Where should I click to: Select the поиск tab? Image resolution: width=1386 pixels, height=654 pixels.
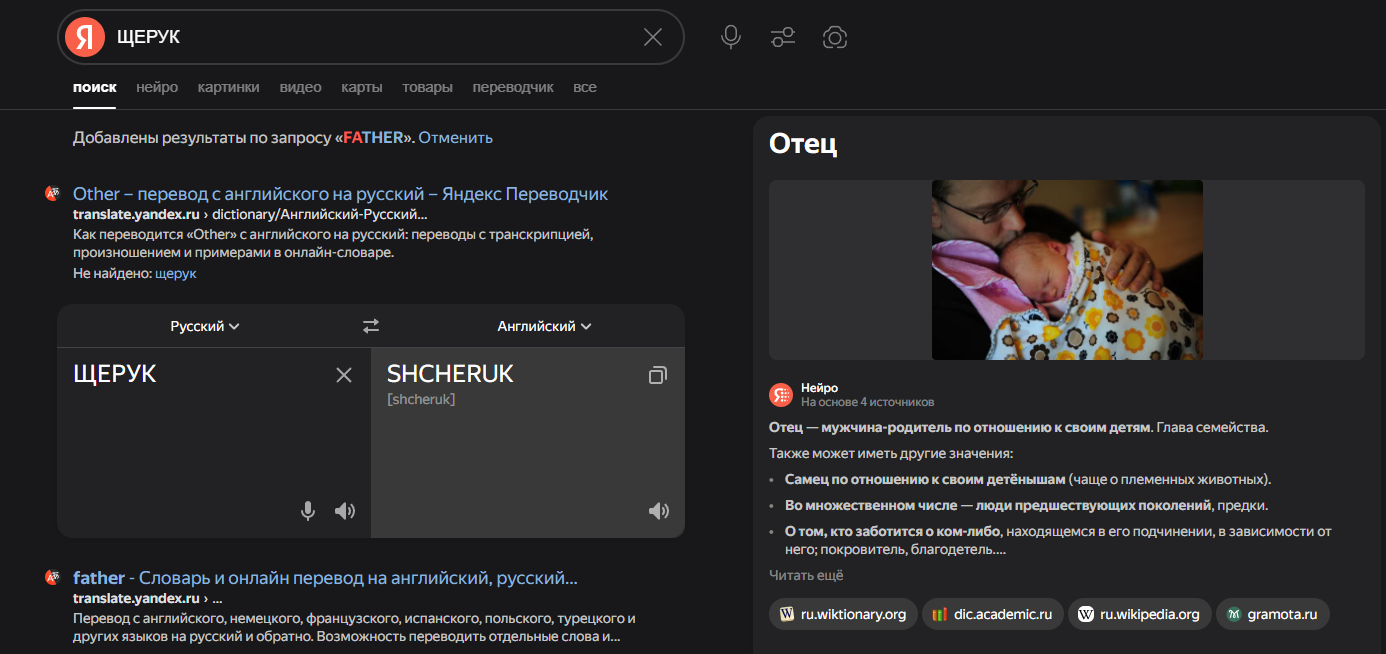95,87
